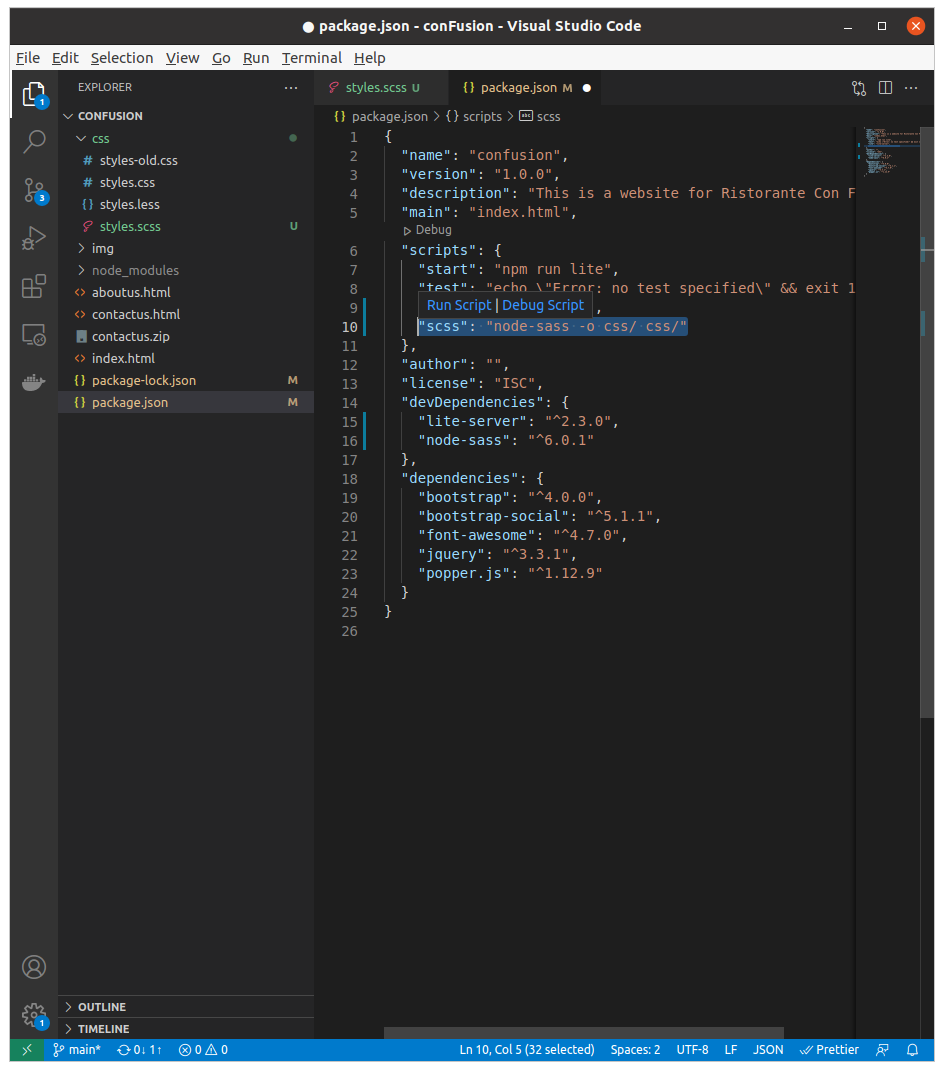The image size is (944, 1071).
Task: Open the View menu
Action: (x=182, y=58)
